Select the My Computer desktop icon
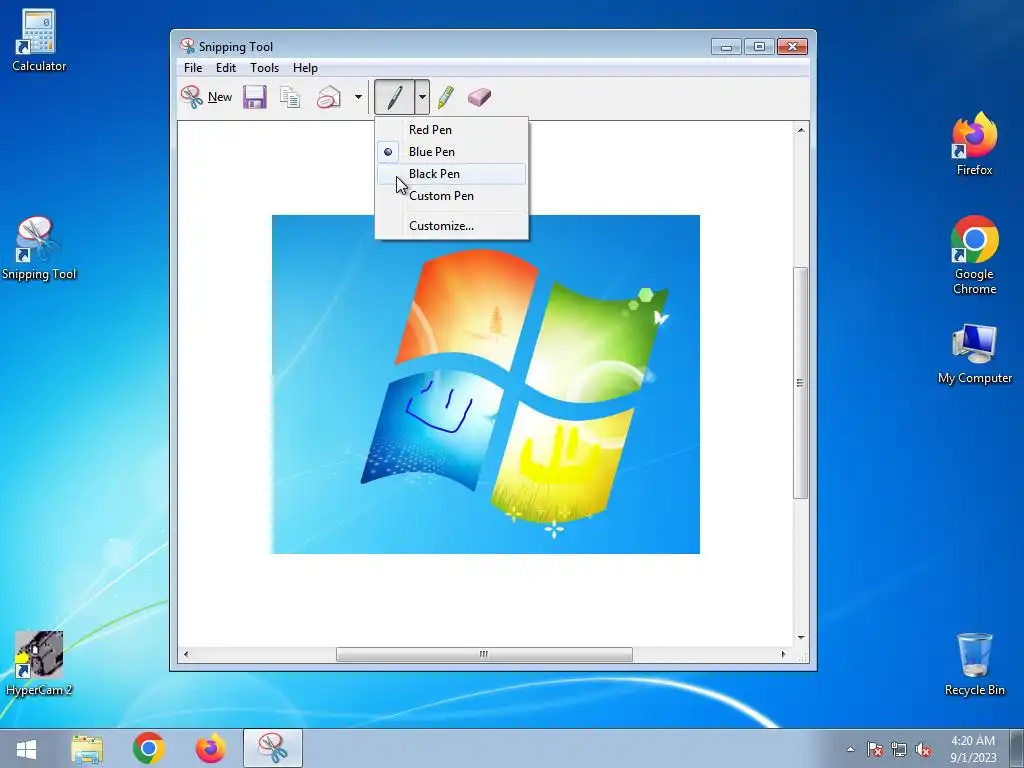The height and width of the screenshot is (768, 1024). click(x=974, y=353)
